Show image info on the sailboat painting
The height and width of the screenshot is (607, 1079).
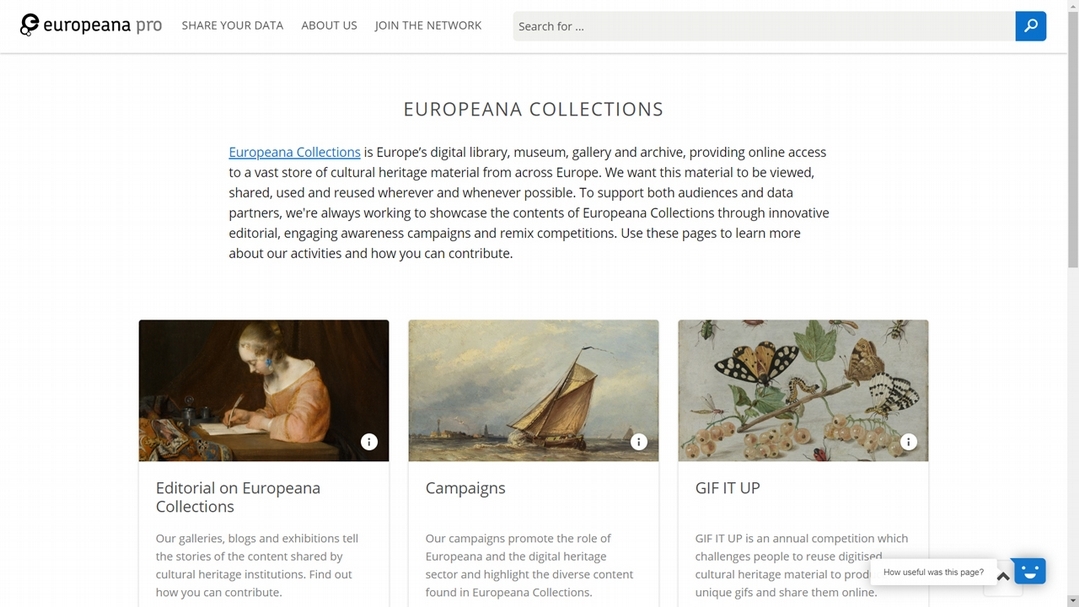click(x=639, y=442)
